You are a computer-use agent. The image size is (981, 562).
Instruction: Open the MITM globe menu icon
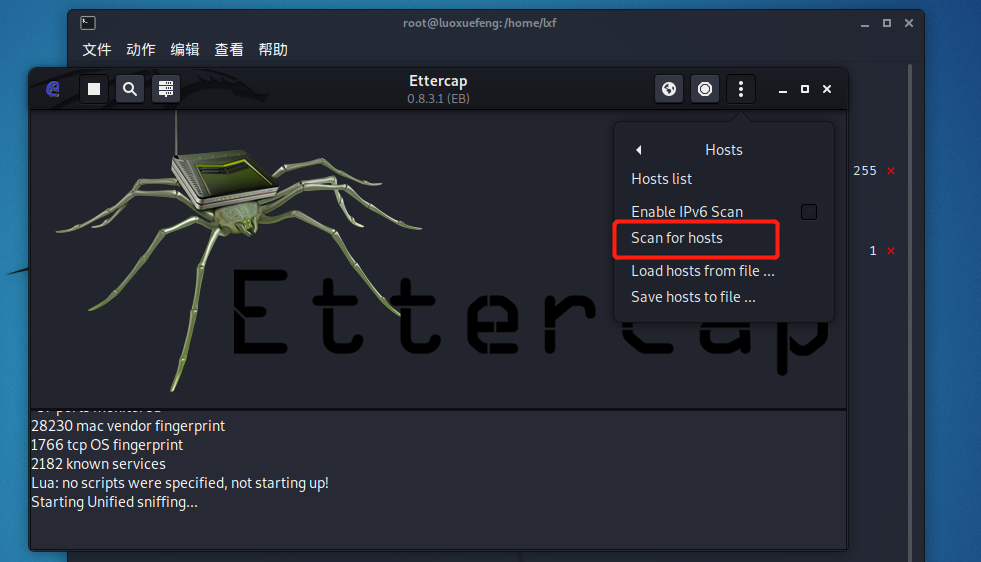[669, 89]
